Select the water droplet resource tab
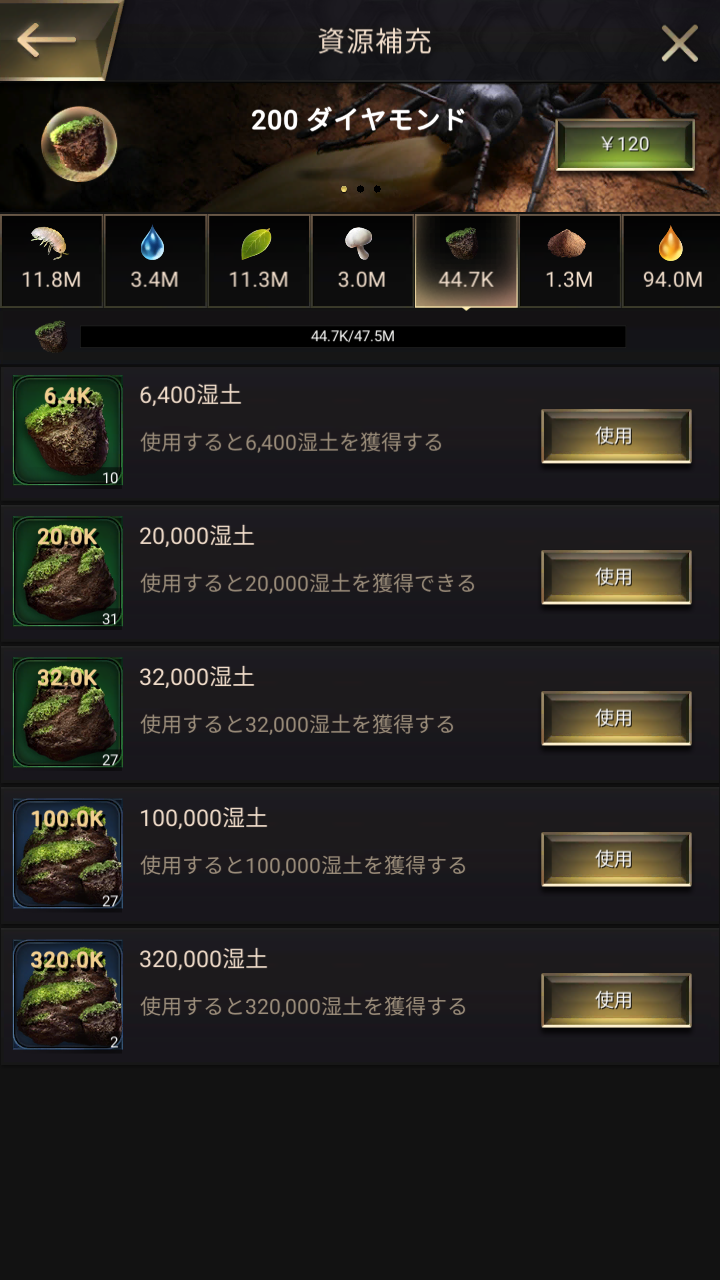The width and height of the screenshot is (720, 1280). tap(155, 261)
